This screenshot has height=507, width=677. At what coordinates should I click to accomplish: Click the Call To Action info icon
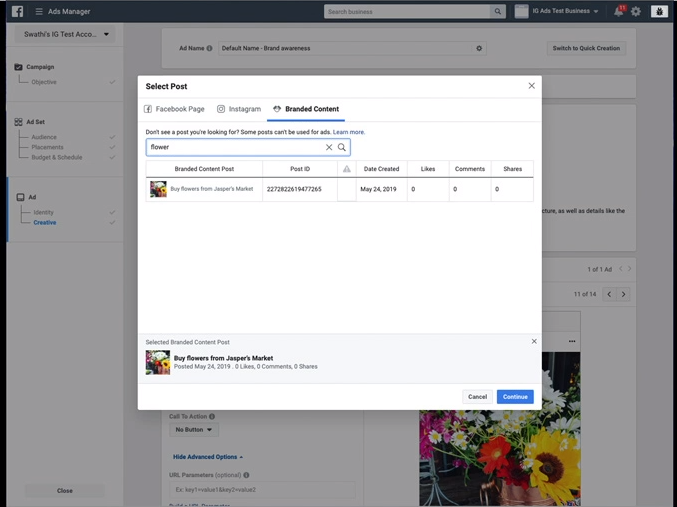coord(212,416)
